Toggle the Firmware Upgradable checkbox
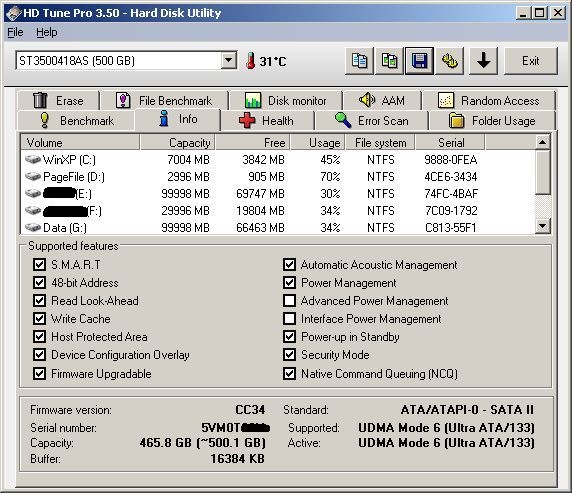 click(x=39, y=373)
